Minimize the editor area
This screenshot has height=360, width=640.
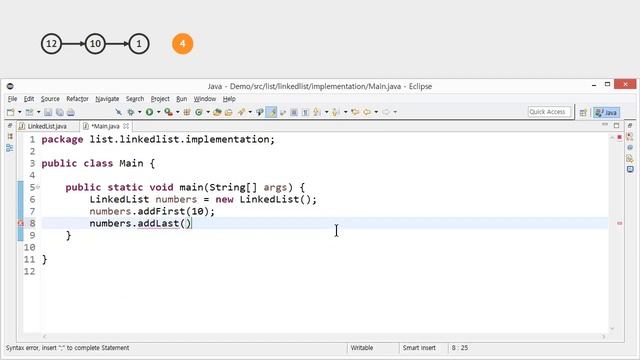tap(605, 125)
